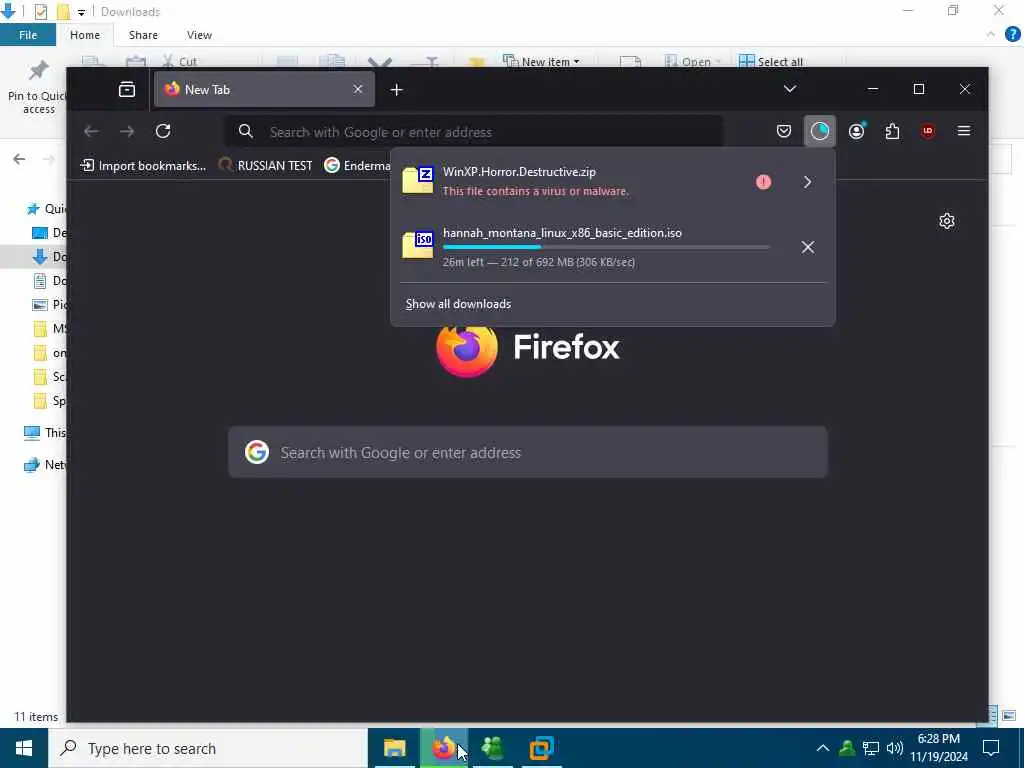
Task: Open File menu in Explorer window
Action: 28,35
